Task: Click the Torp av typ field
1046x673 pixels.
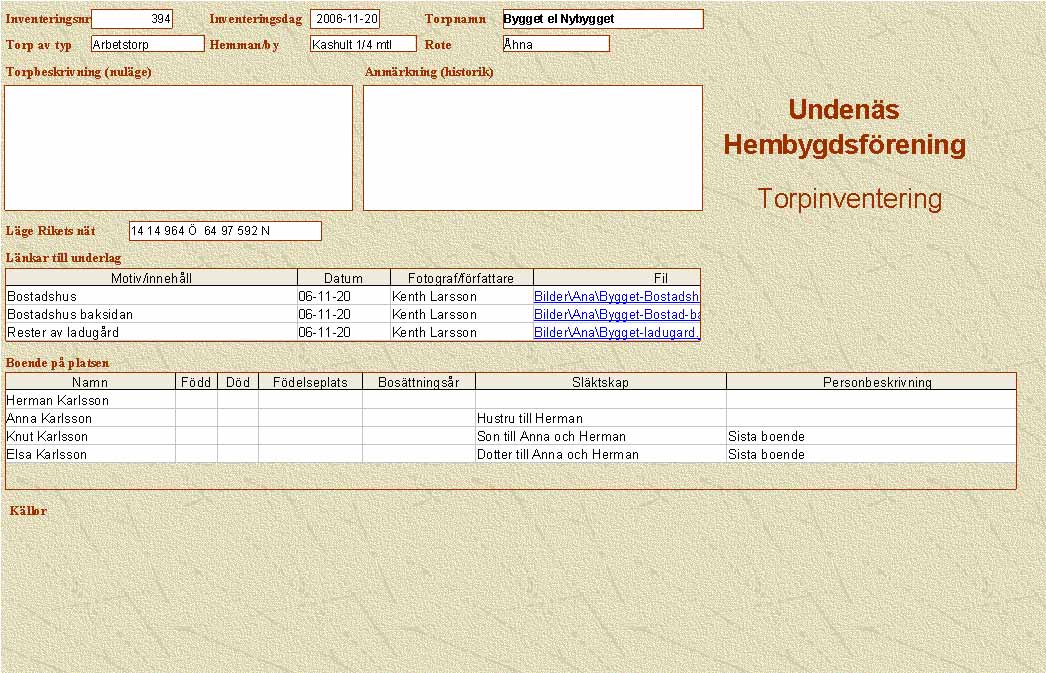Action: pos(147,44)
